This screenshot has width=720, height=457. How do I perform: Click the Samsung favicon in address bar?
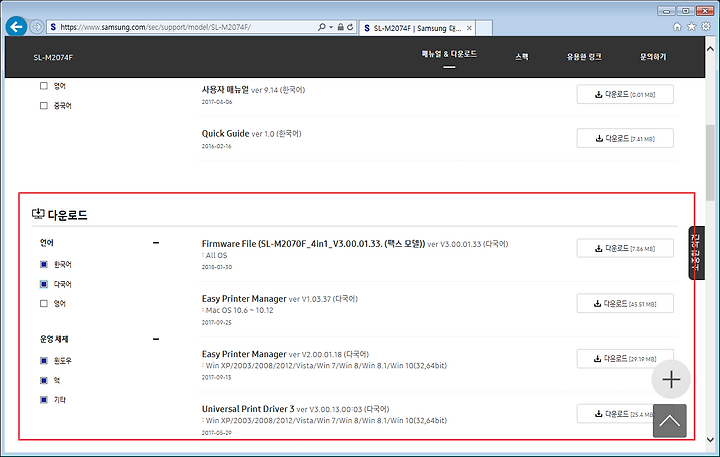pyautogui.click(x=53, y=27)
